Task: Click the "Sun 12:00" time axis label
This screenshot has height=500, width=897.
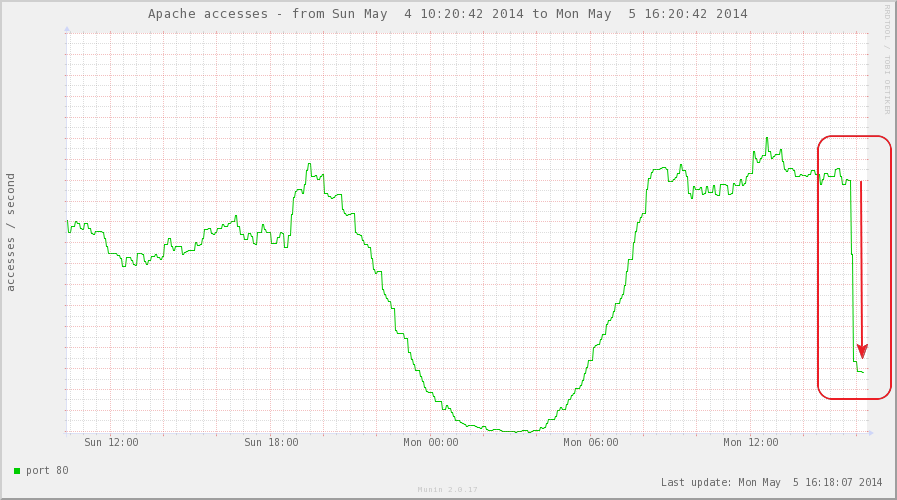Action: 111,442
